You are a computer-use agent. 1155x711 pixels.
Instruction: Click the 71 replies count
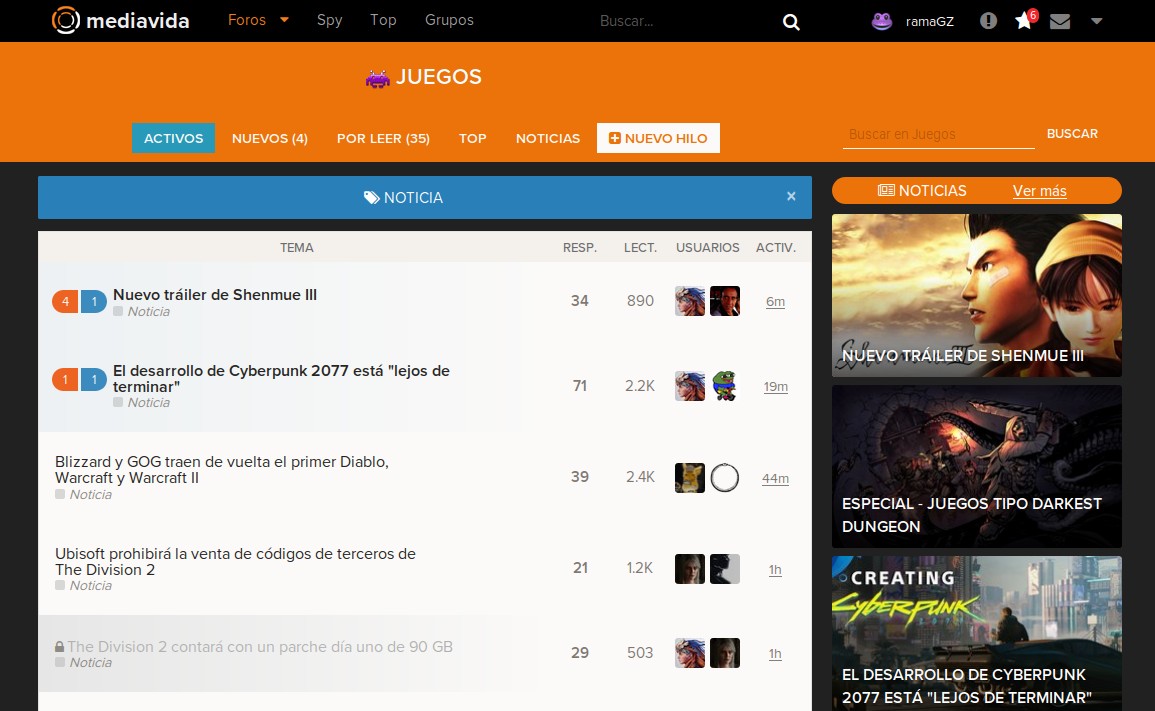click(x=580, y=385)
